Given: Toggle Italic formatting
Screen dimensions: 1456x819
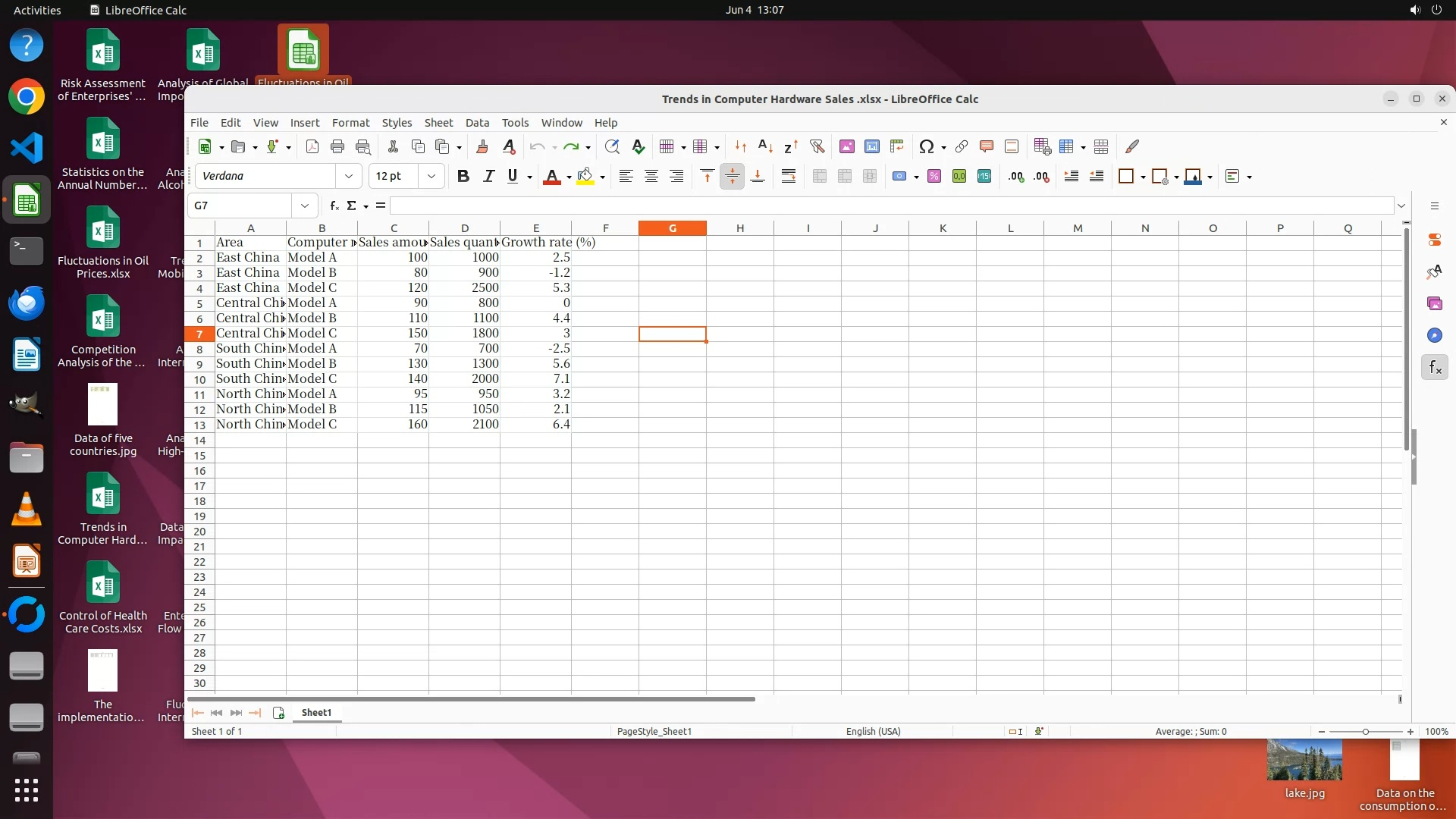Looking at the screenshot, I should [488, 177].
